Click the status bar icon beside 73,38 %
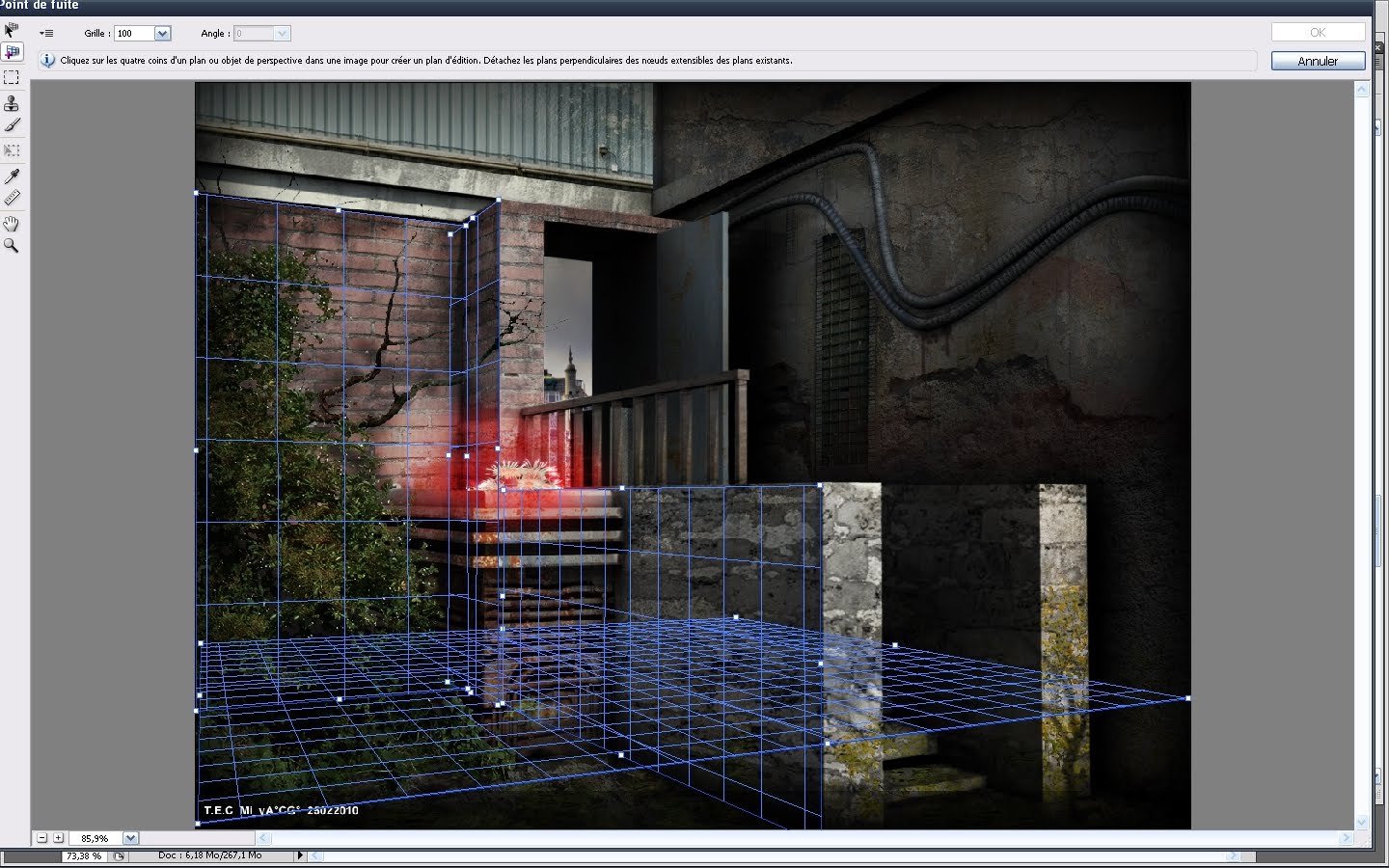Screen dimensions: 1389x868 tap(119, 855)
